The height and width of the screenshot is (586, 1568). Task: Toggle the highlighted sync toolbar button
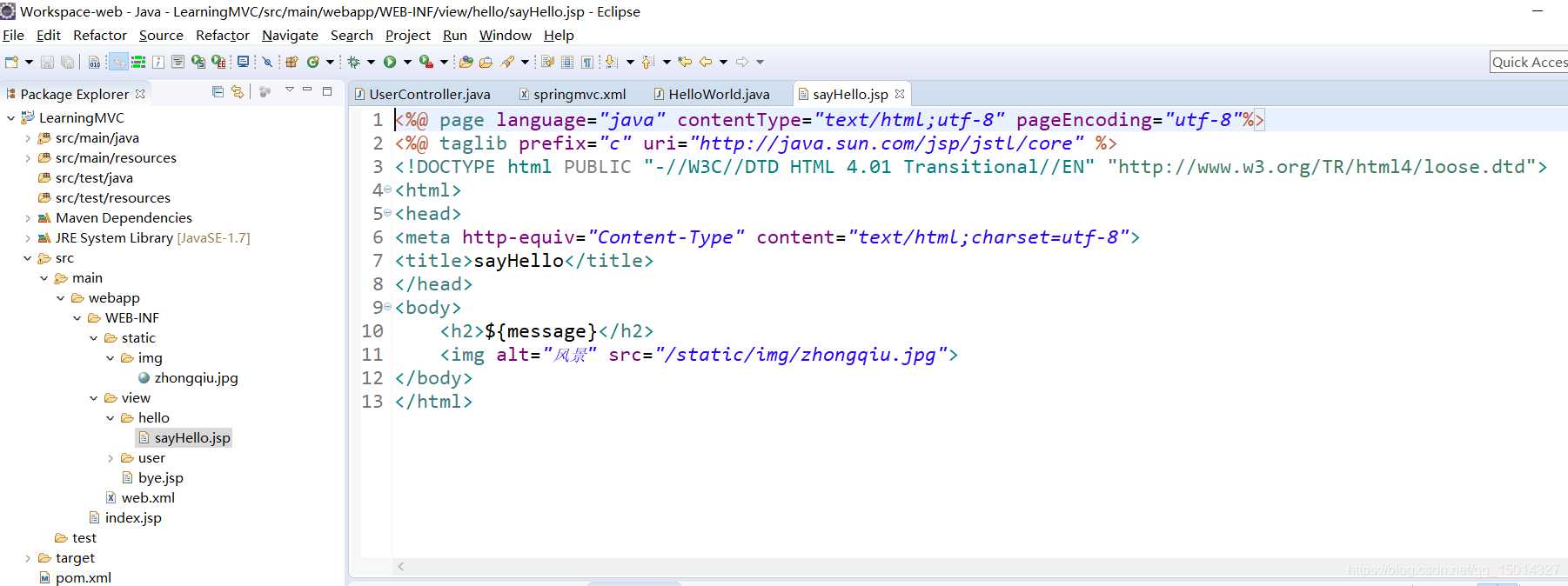118,62
